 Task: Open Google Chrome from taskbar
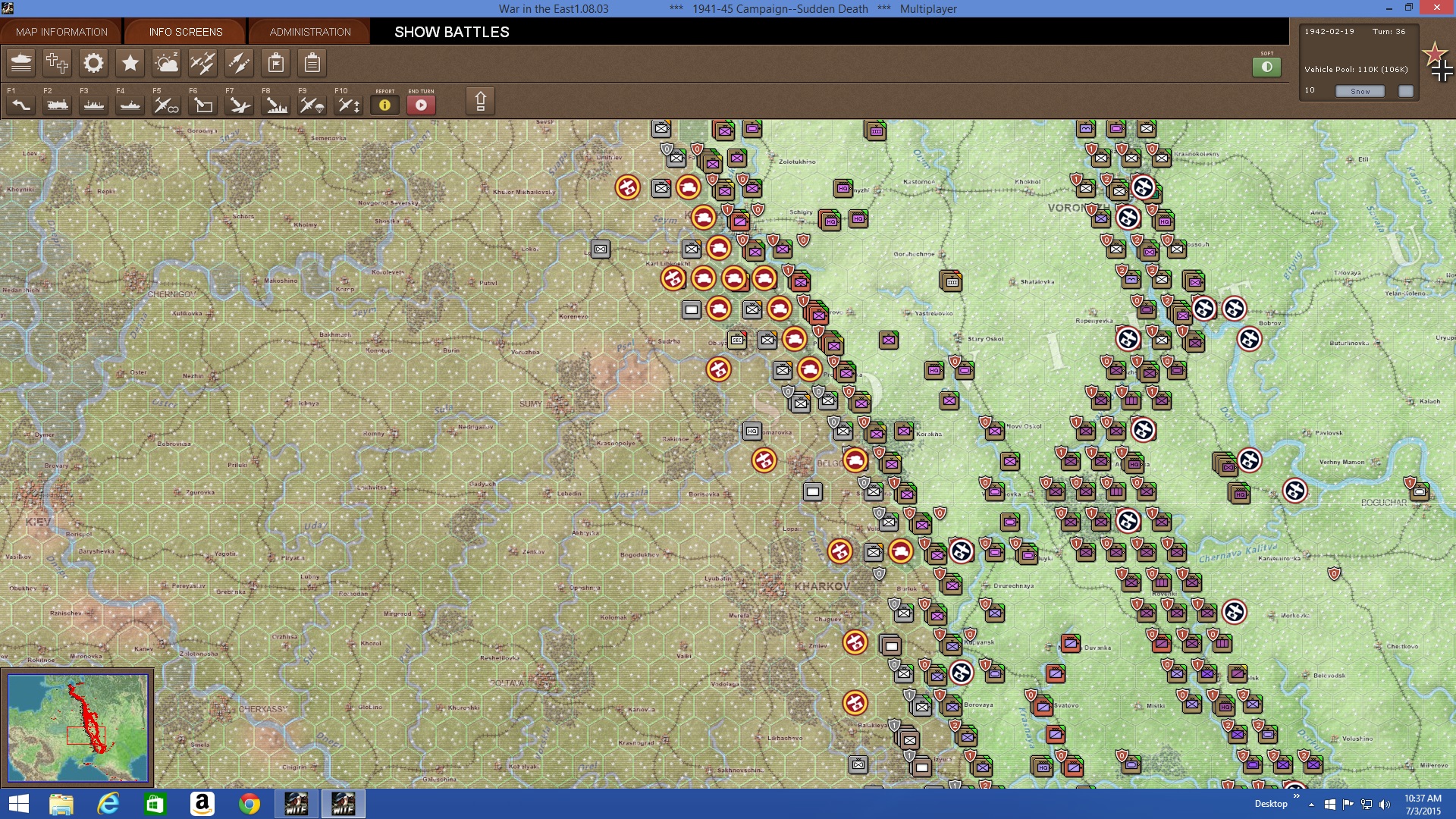[x=249, y=804]
